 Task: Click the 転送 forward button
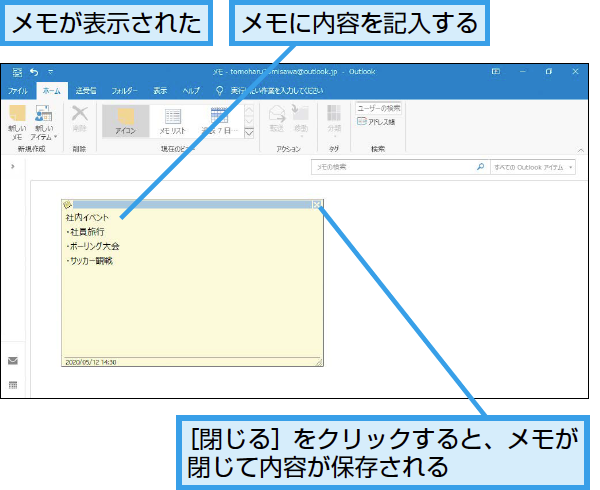[x=277, y=119]
